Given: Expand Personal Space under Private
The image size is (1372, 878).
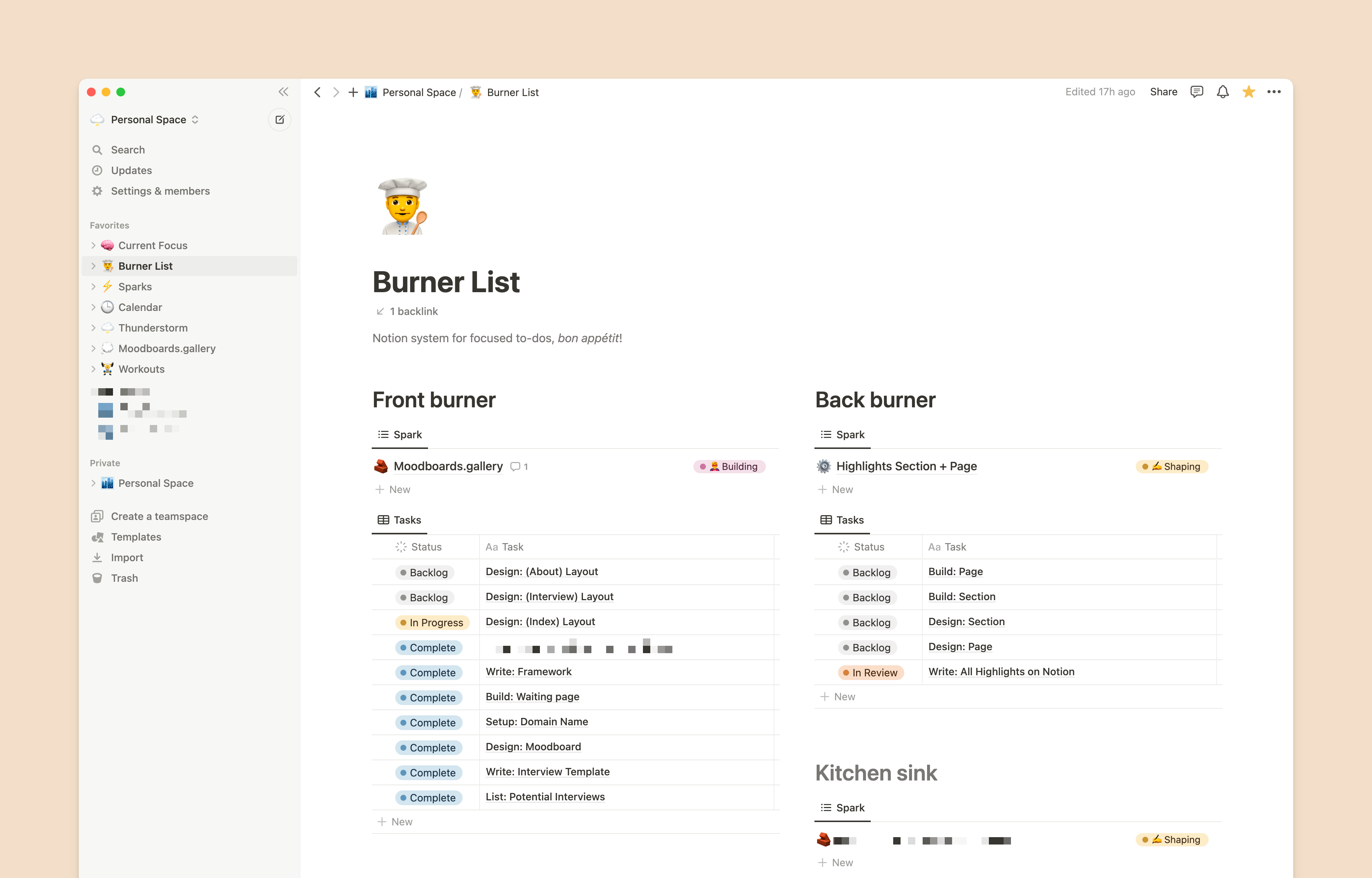Looking at the screenshot, I should tap(93, 484).
